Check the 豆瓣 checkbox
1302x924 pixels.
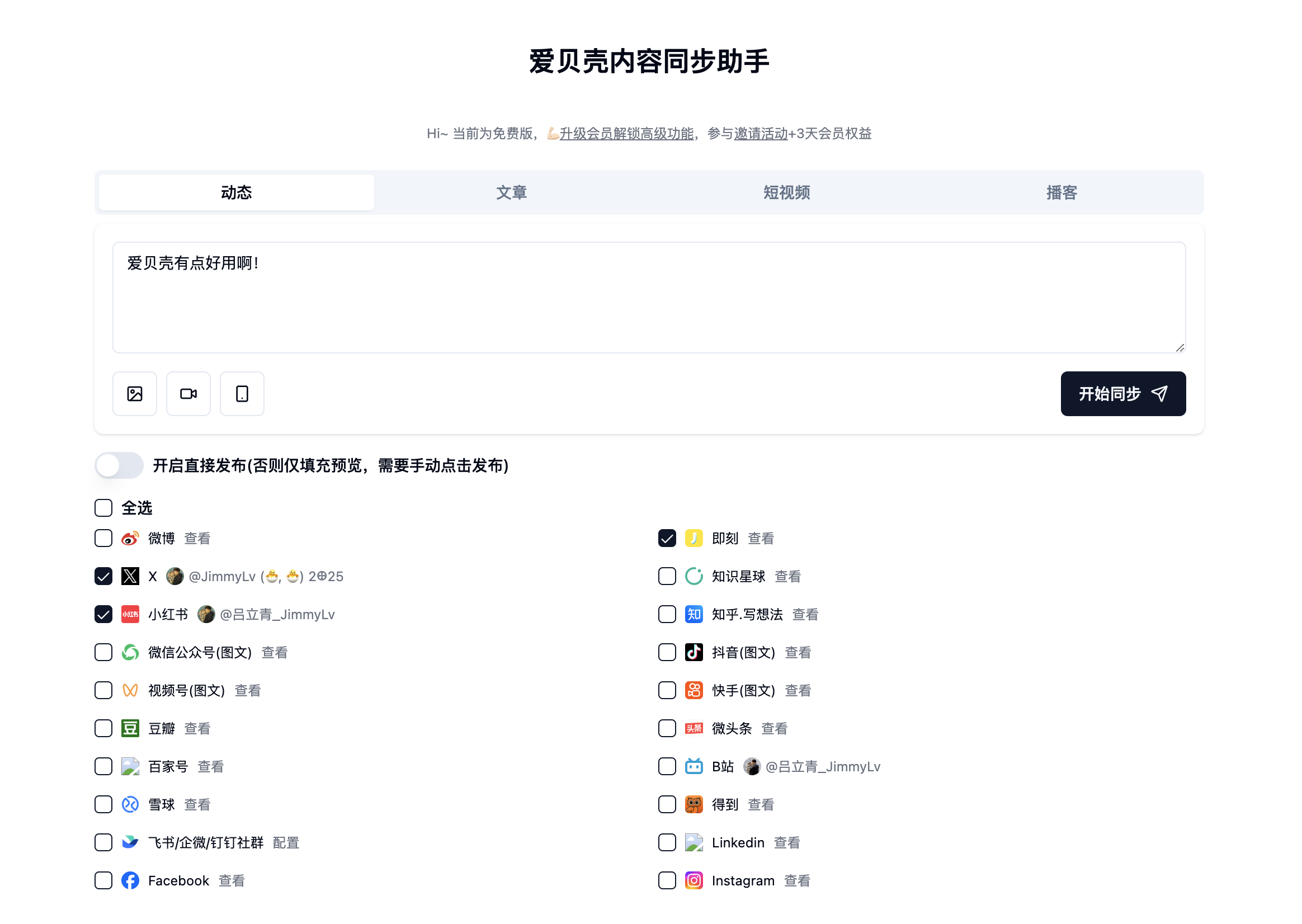click(103, 729)
